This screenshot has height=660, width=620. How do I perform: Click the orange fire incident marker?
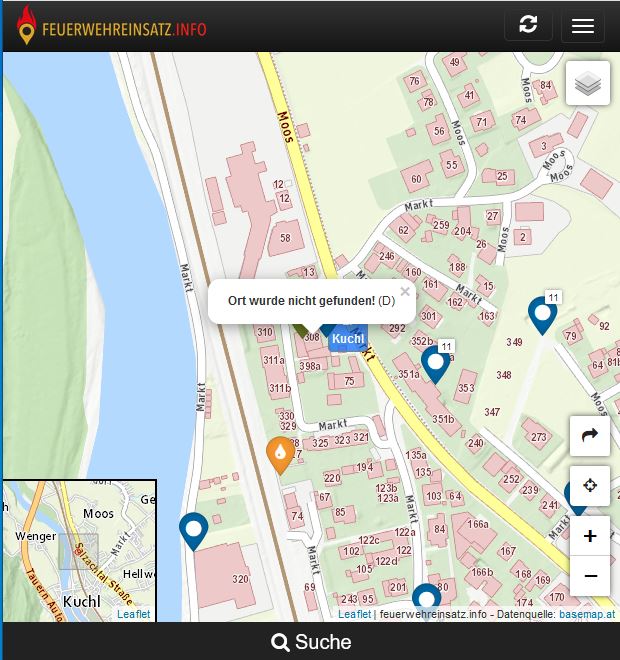[281, 454]
